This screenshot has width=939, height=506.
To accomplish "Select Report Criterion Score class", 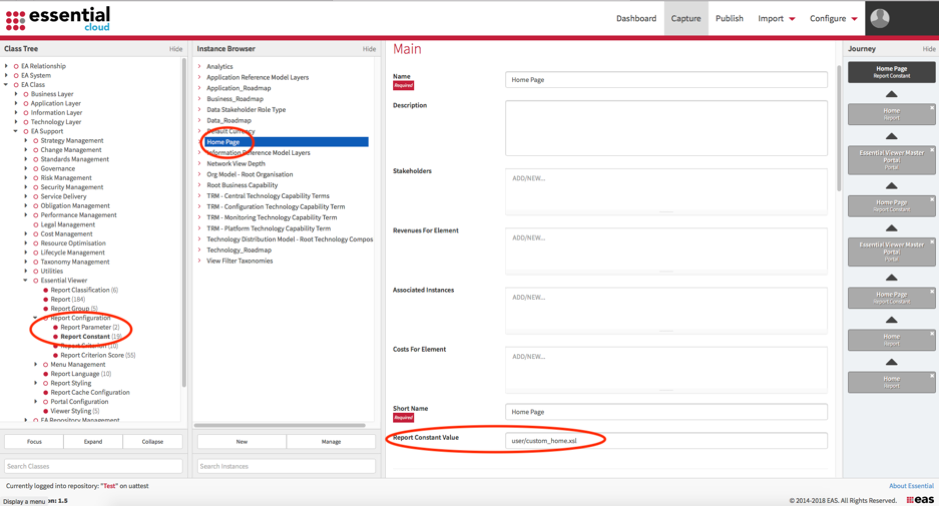I will tap(92, 355).
